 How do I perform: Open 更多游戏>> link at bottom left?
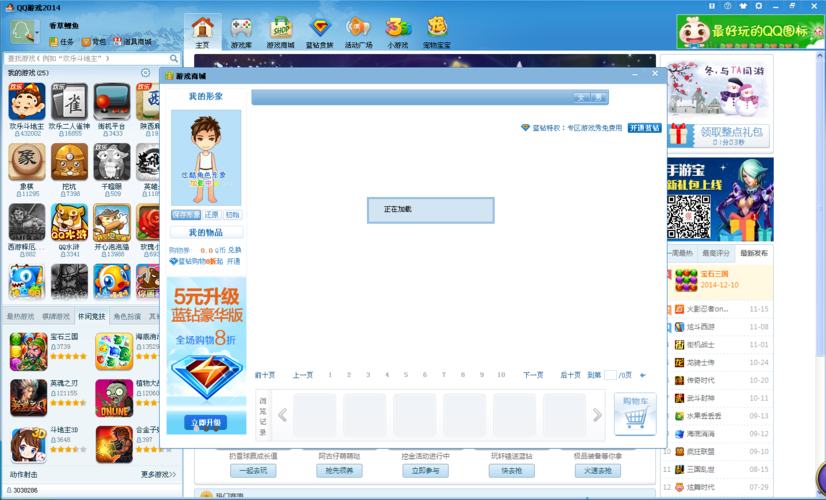[x=158, y=475]
